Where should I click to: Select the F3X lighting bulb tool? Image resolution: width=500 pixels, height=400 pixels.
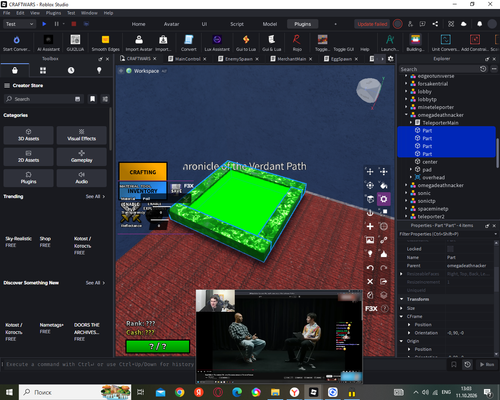coord(370,254)
